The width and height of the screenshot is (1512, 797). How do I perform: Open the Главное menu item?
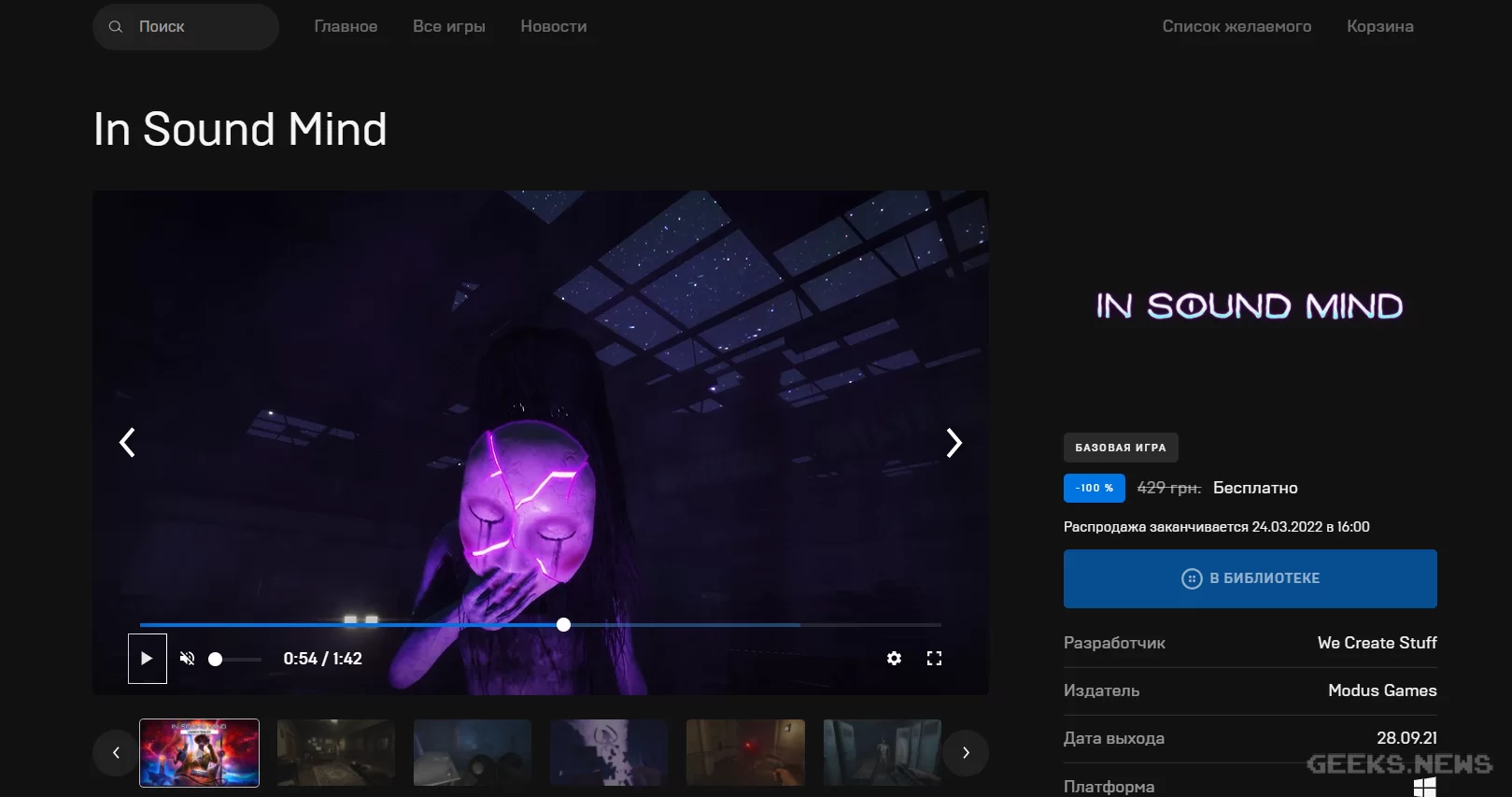[346, 27]
